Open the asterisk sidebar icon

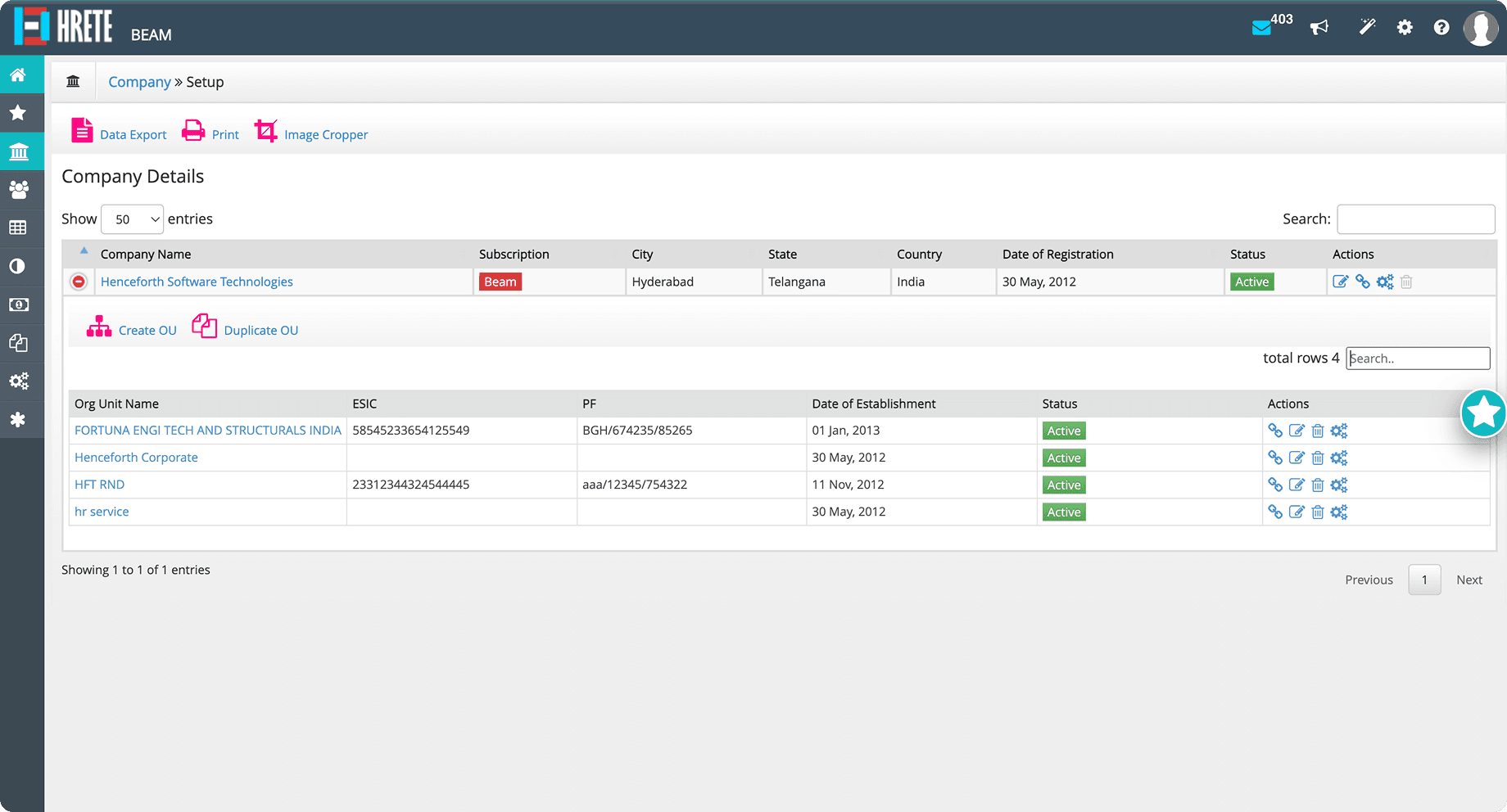[x=18, y=419]
